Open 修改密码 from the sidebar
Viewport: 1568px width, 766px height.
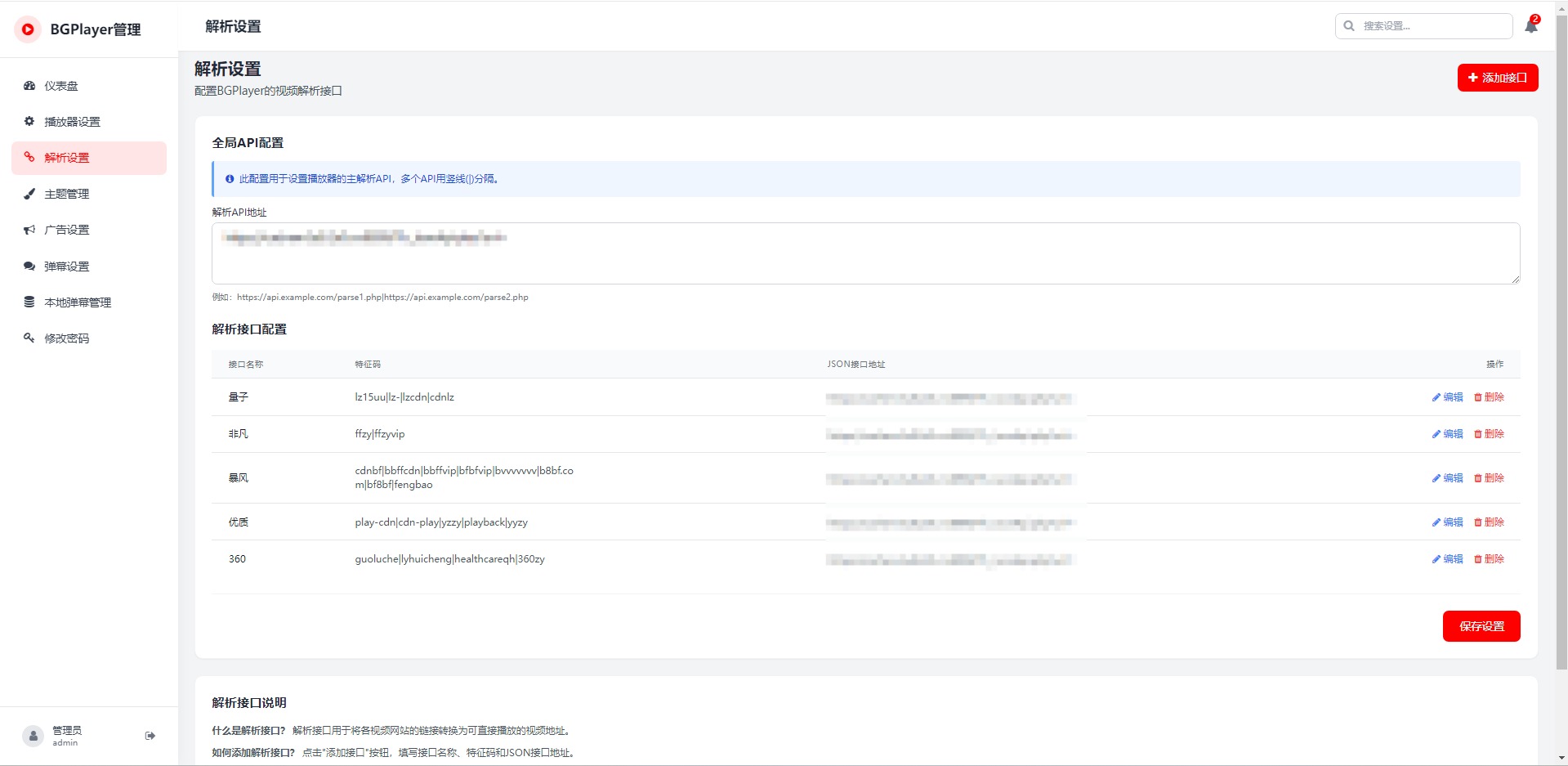pos(67,338)
